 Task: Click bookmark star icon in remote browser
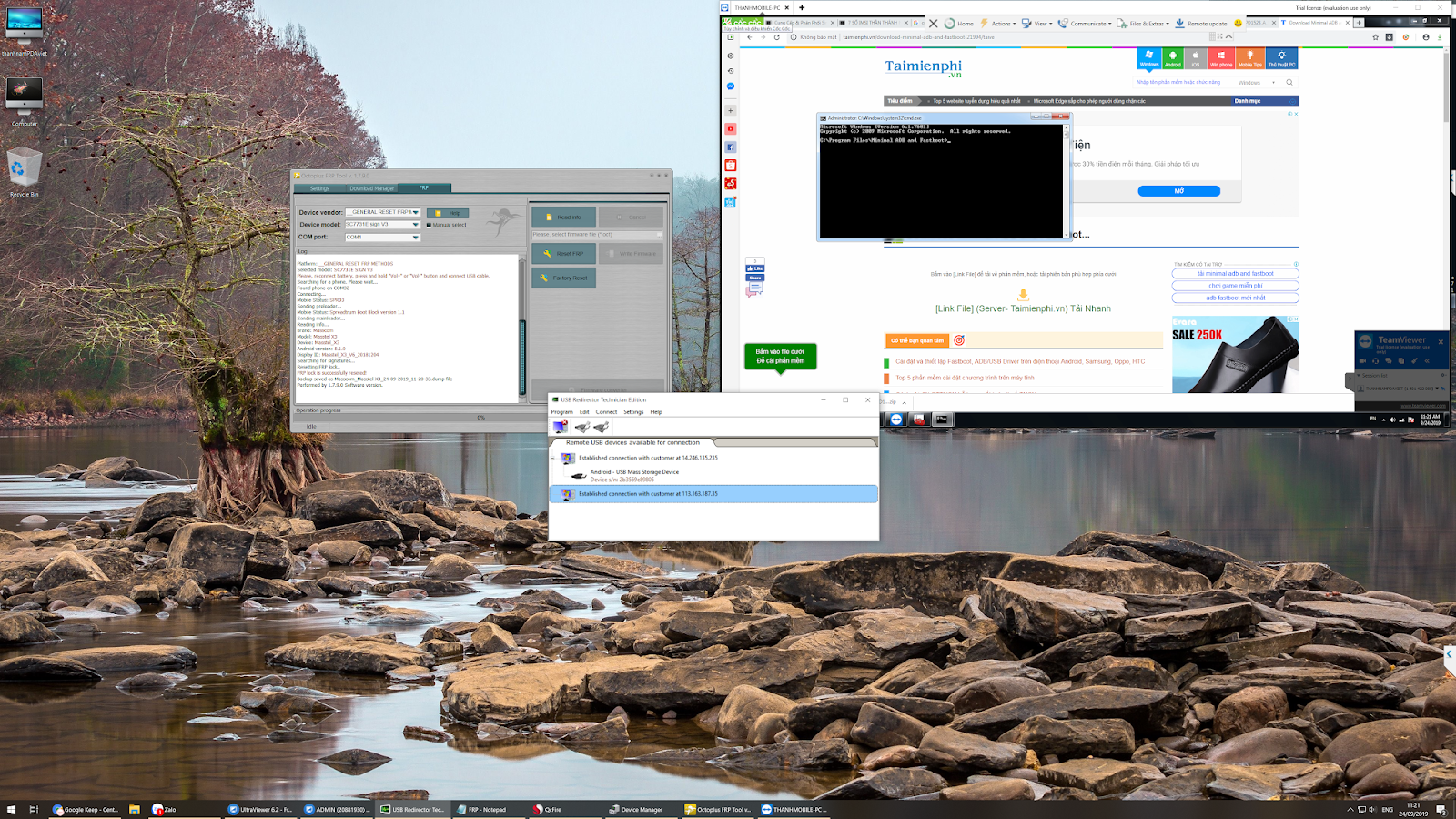(1375, 37)
